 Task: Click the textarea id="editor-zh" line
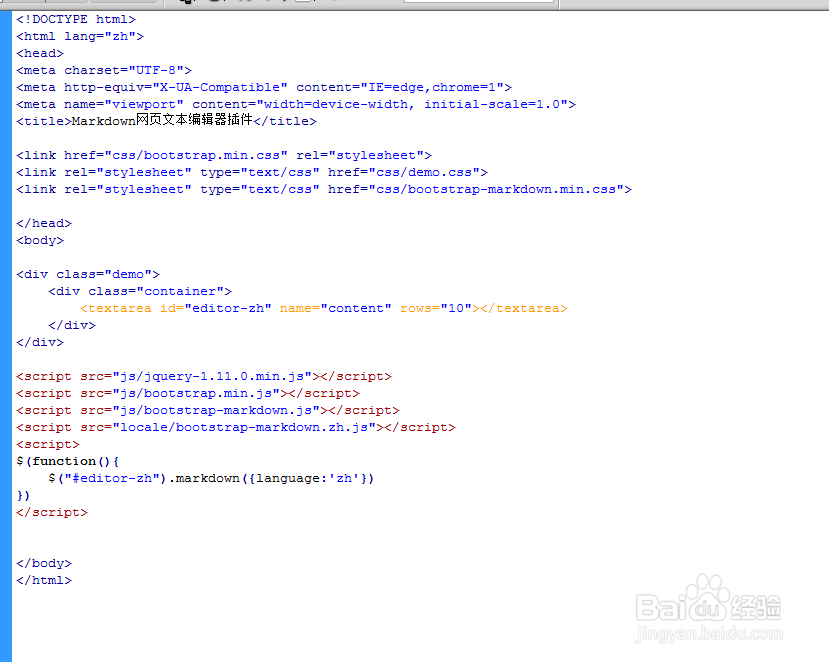(x=324, y=308)
